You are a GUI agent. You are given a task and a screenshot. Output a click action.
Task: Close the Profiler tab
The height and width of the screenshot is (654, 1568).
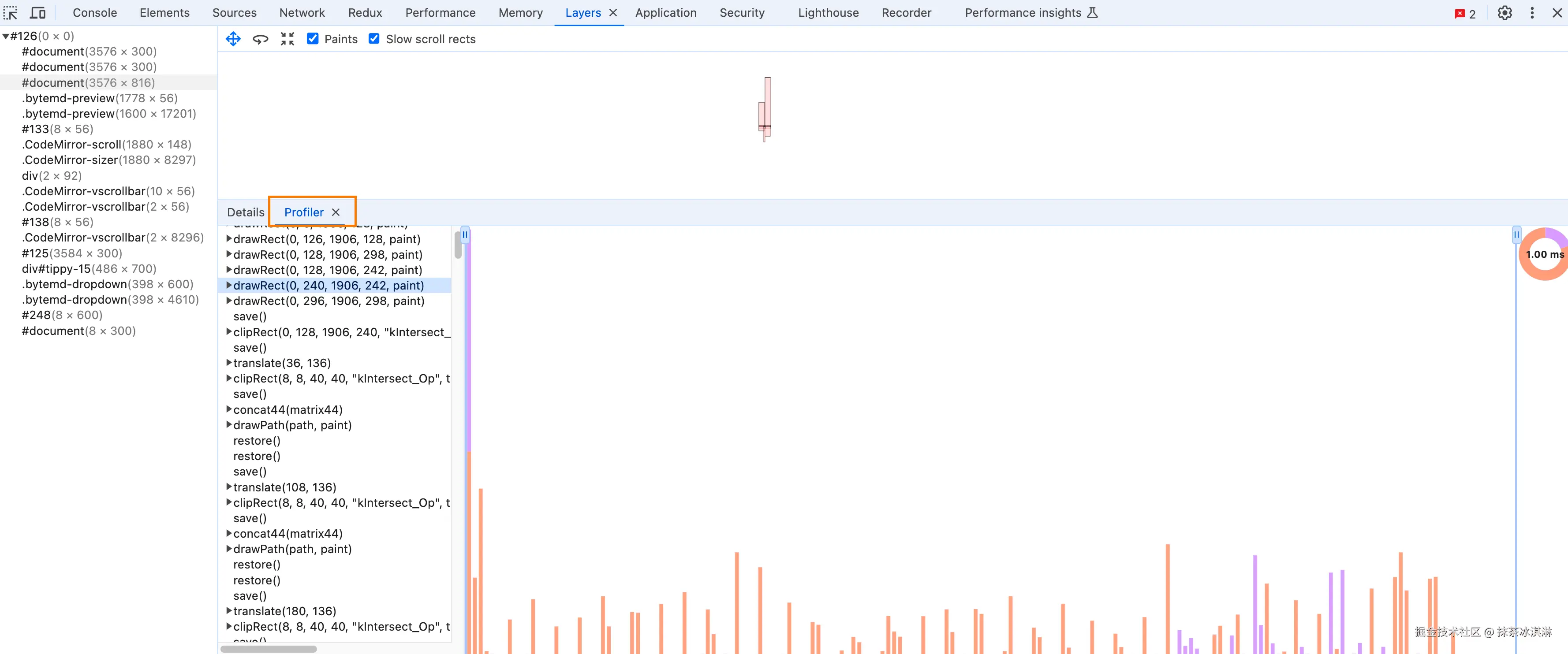click(336, 212)
